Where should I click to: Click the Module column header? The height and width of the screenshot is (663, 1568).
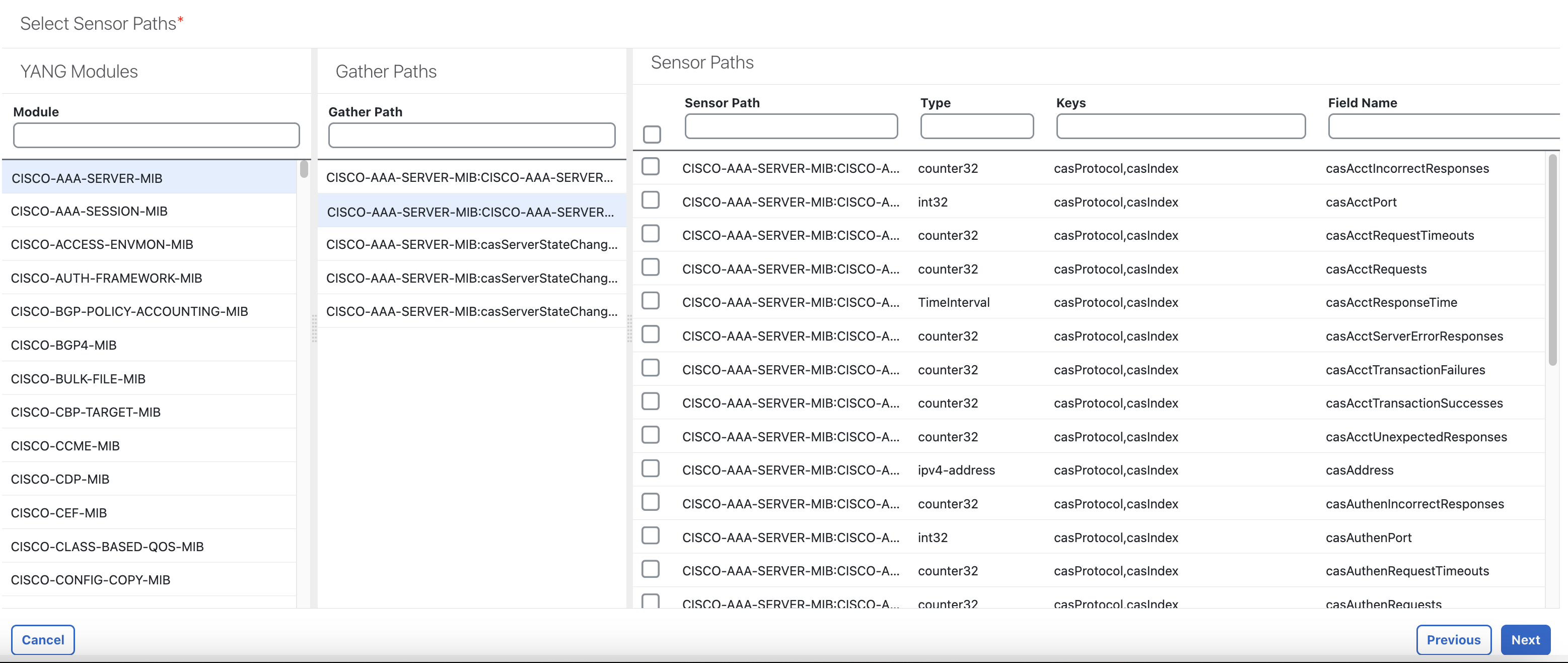click(36, 112)
